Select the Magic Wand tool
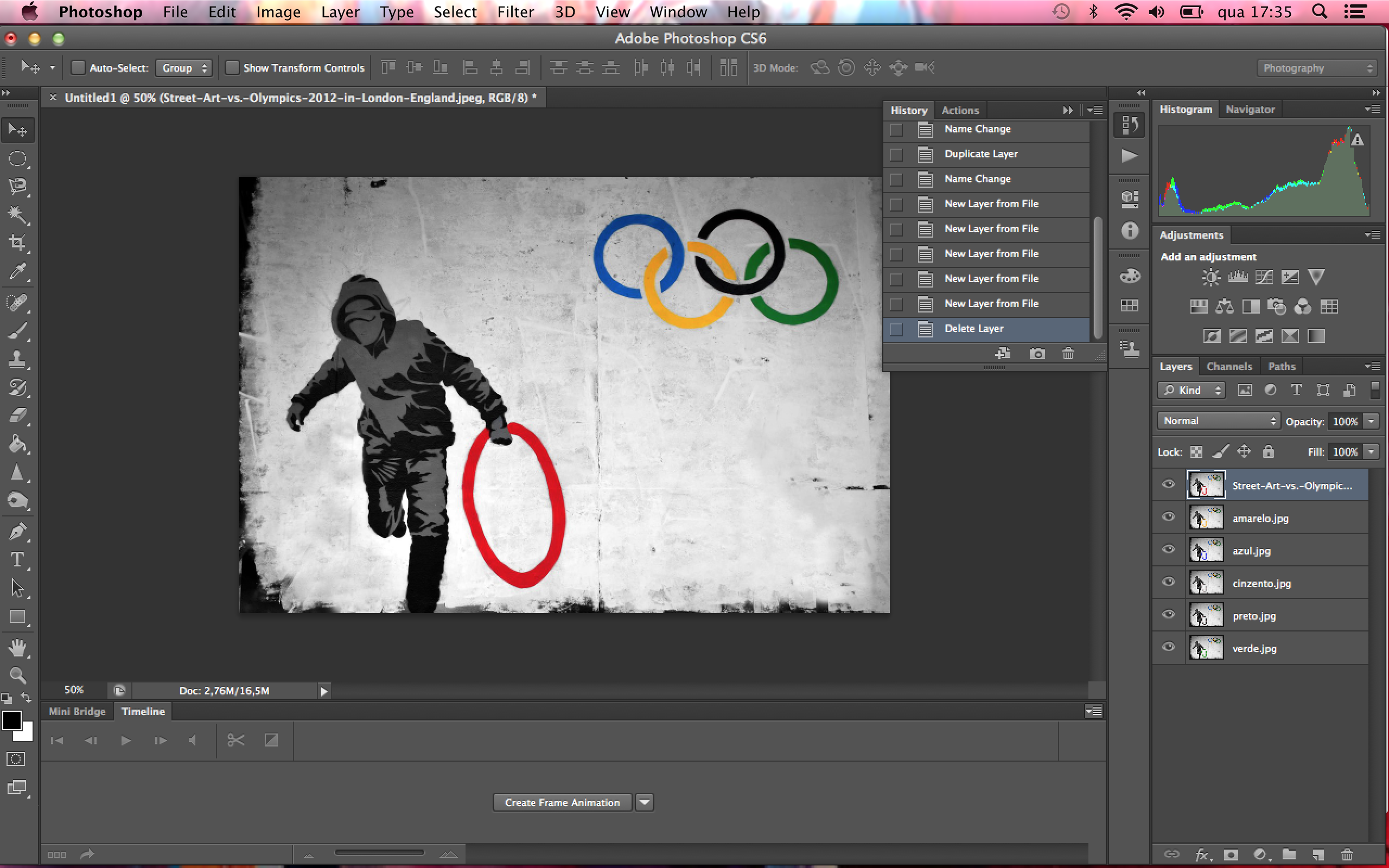The height and width of the screenshot is (868, 1389). [x=17, y=215]
